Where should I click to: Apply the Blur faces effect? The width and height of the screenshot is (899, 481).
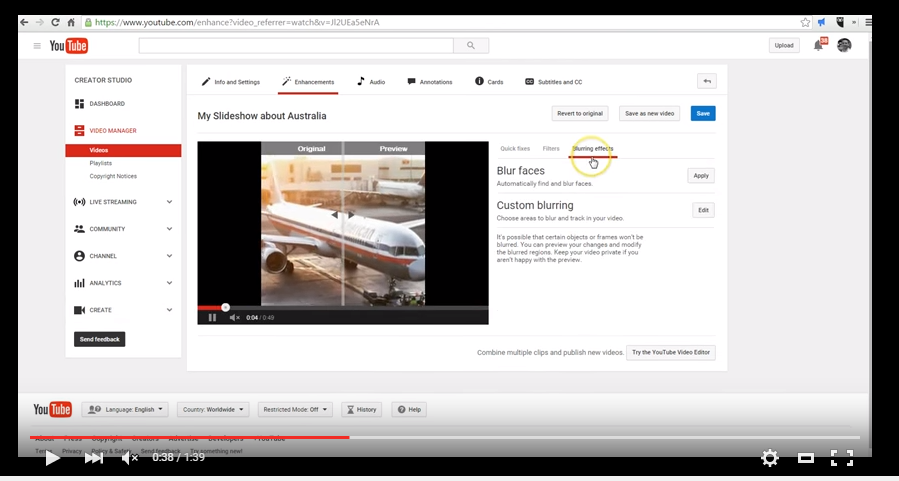coord(701,175)
